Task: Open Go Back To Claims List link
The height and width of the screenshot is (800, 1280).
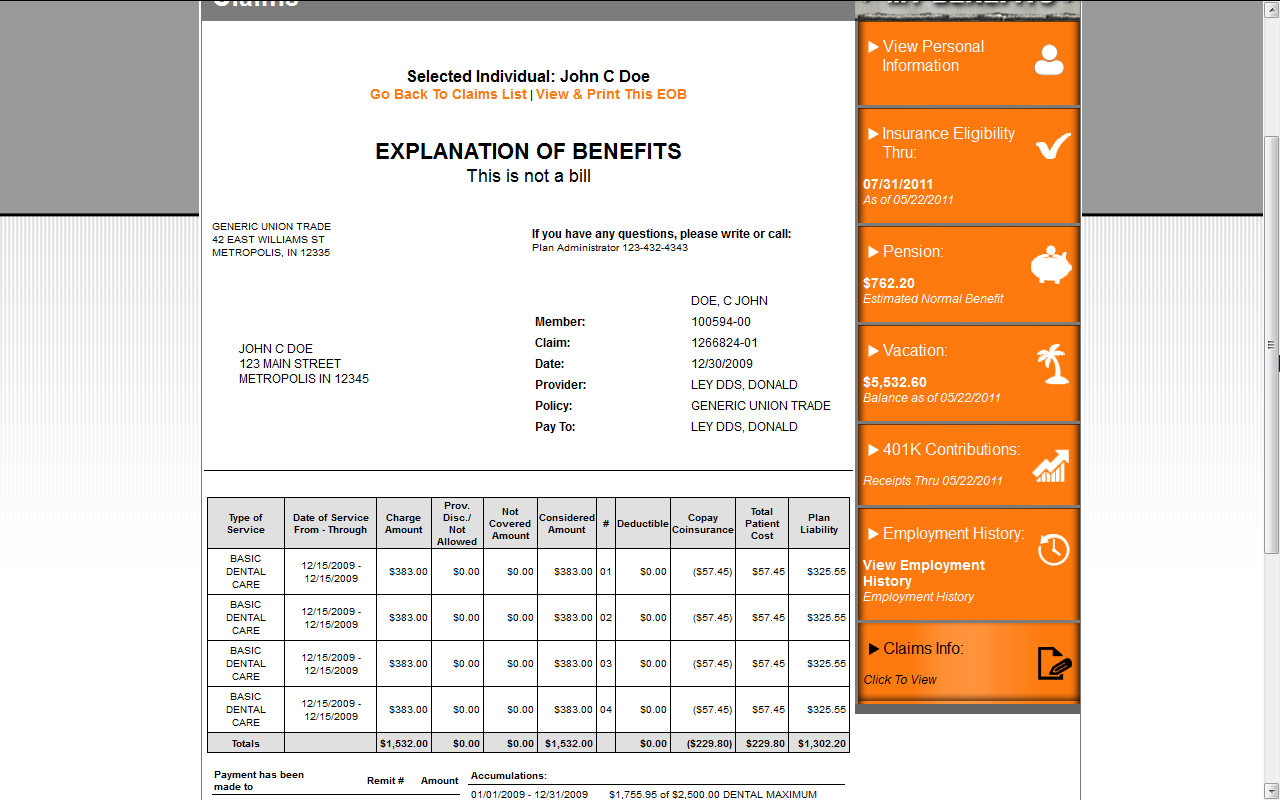Action: coord(448,94)
